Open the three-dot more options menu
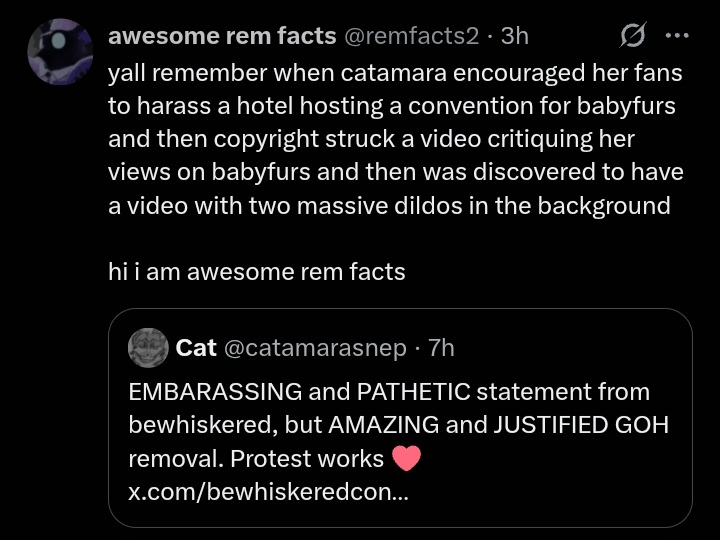Image resolution: width=720 pixels, height=540 pixels. 677,37
